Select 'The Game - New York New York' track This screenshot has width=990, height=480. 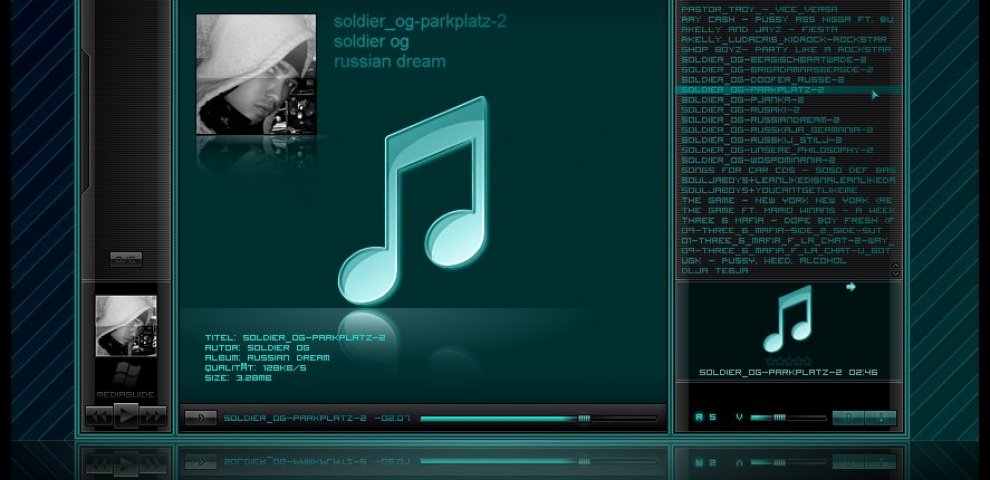[787, 200]
